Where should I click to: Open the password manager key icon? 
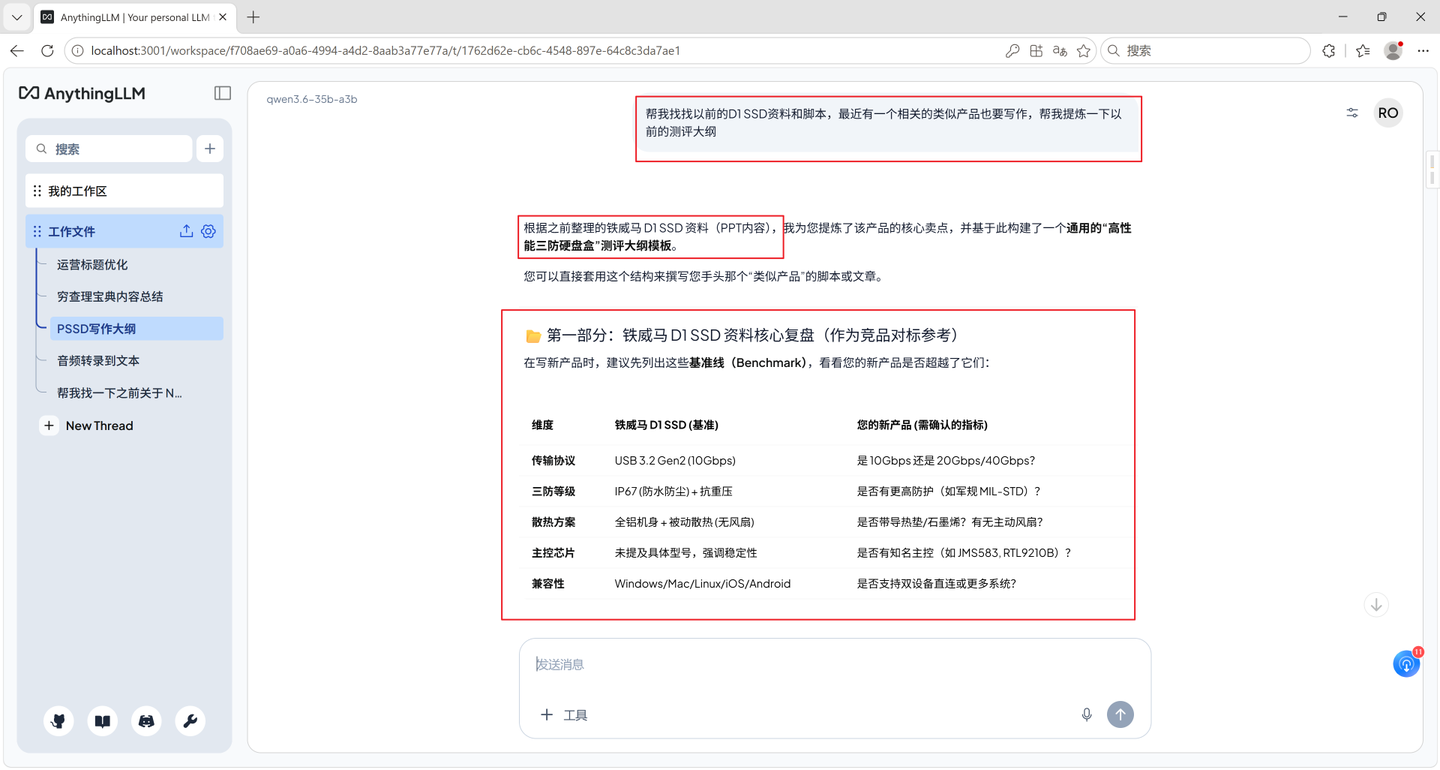[x=1012, y=51]
